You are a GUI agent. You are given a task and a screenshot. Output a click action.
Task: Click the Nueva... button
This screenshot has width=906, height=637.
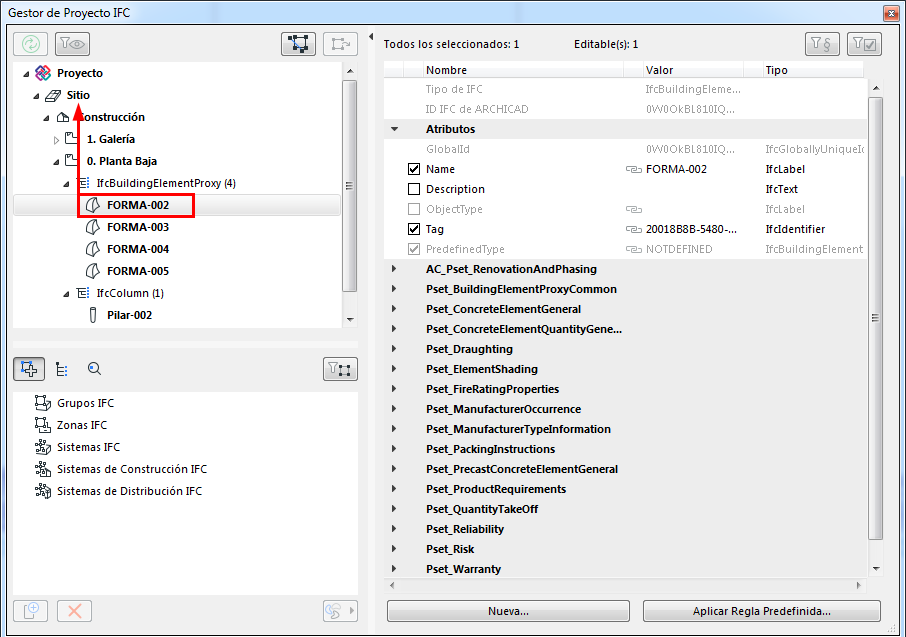tap(508, 611)
